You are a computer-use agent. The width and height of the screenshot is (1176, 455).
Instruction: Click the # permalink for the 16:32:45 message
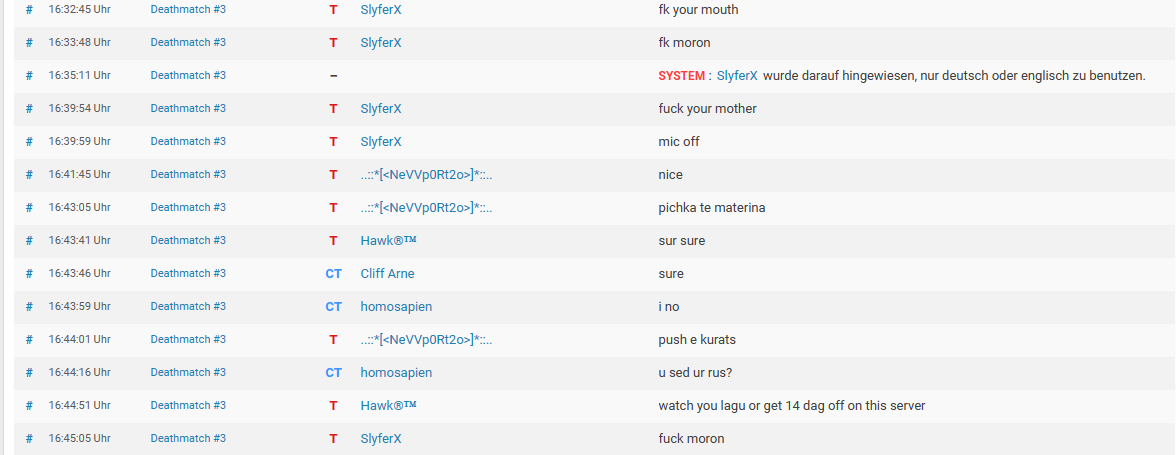pyautogui.click(x=29, y=10)
